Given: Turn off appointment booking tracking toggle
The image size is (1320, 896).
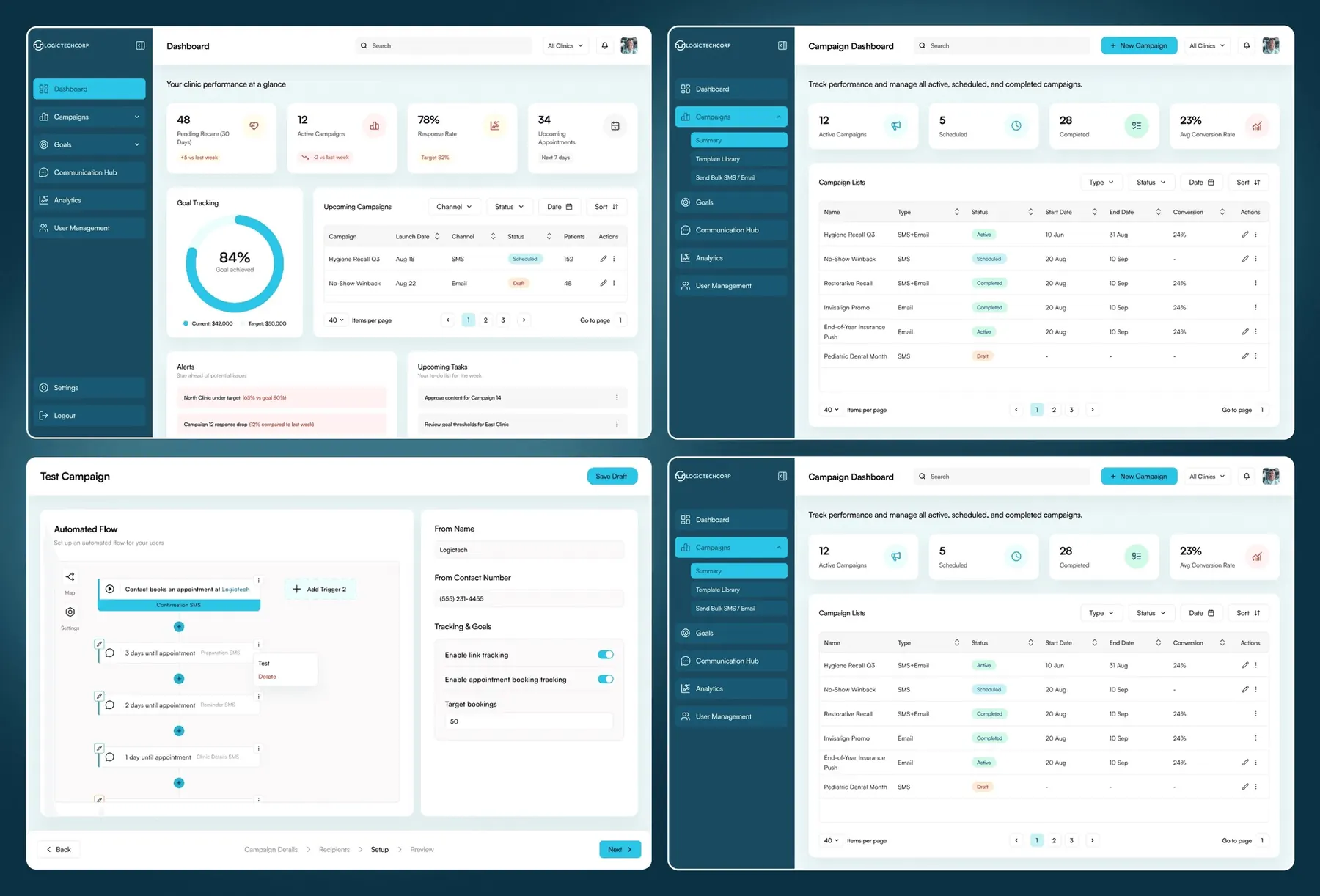Looking at the screenshot, I should click(x=606, y=679).
